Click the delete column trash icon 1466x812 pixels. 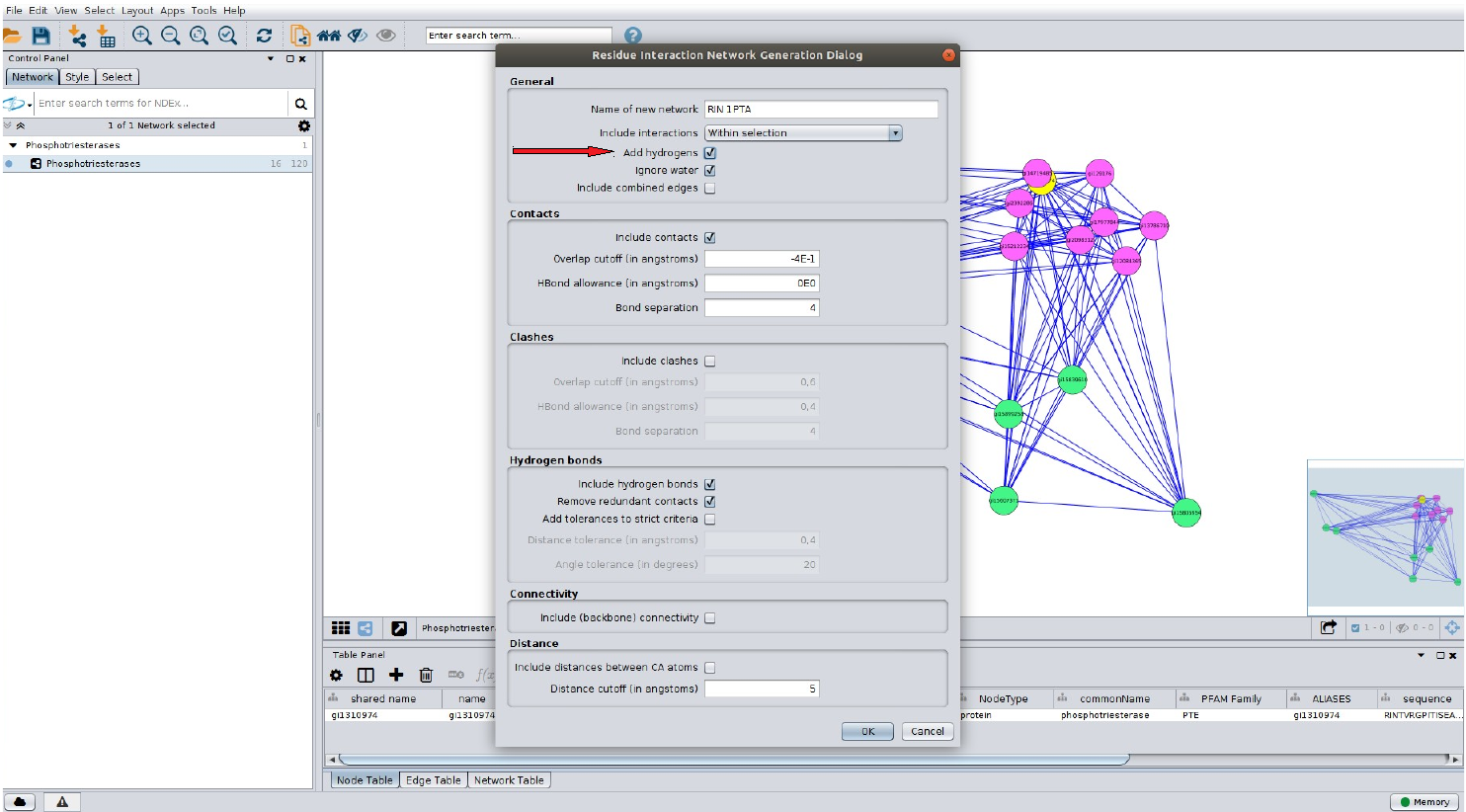tap(426, 675)
